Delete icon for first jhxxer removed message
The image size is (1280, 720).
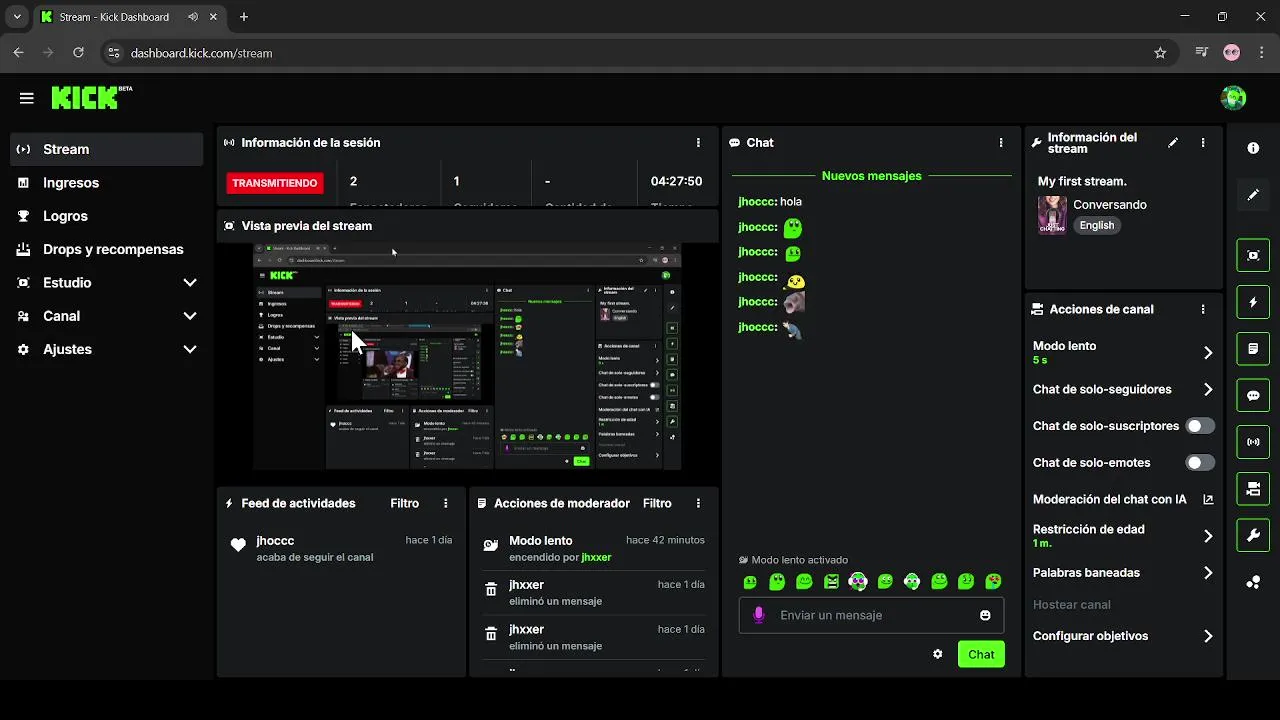tap(491, 590)
